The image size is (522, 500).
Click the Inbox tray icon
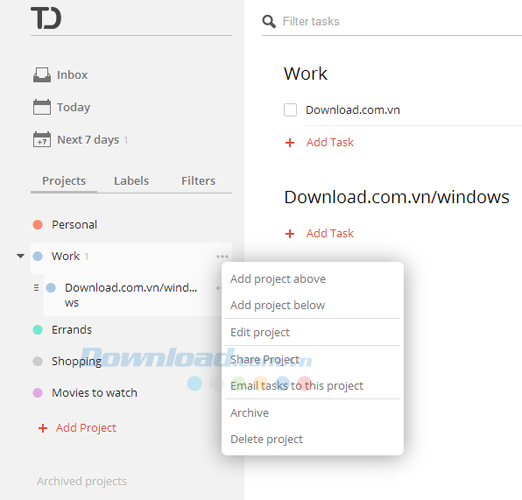pos(42,75)
